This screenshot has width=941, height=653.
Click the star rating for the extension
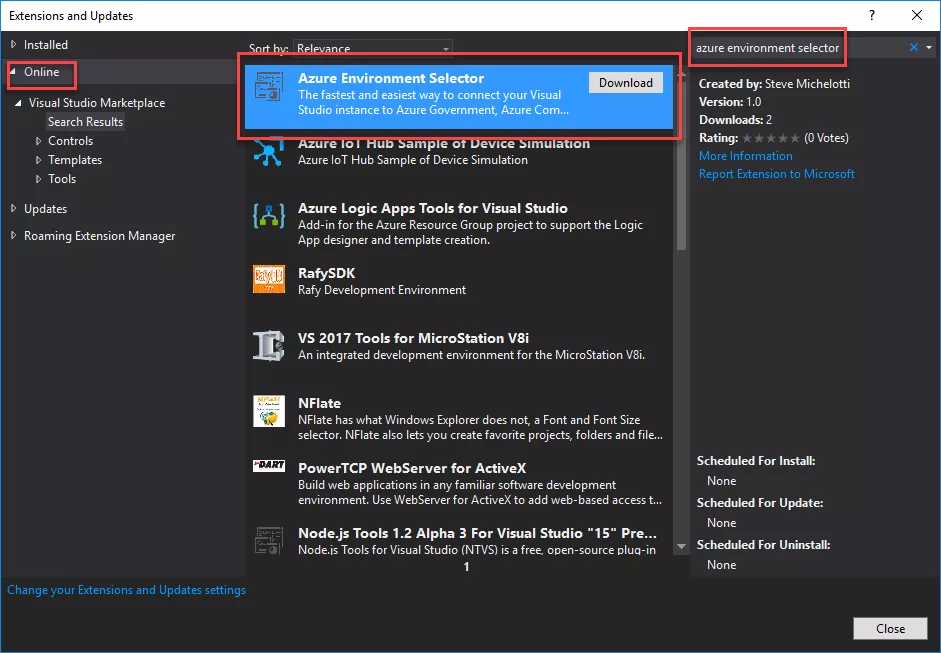[771, 139]
